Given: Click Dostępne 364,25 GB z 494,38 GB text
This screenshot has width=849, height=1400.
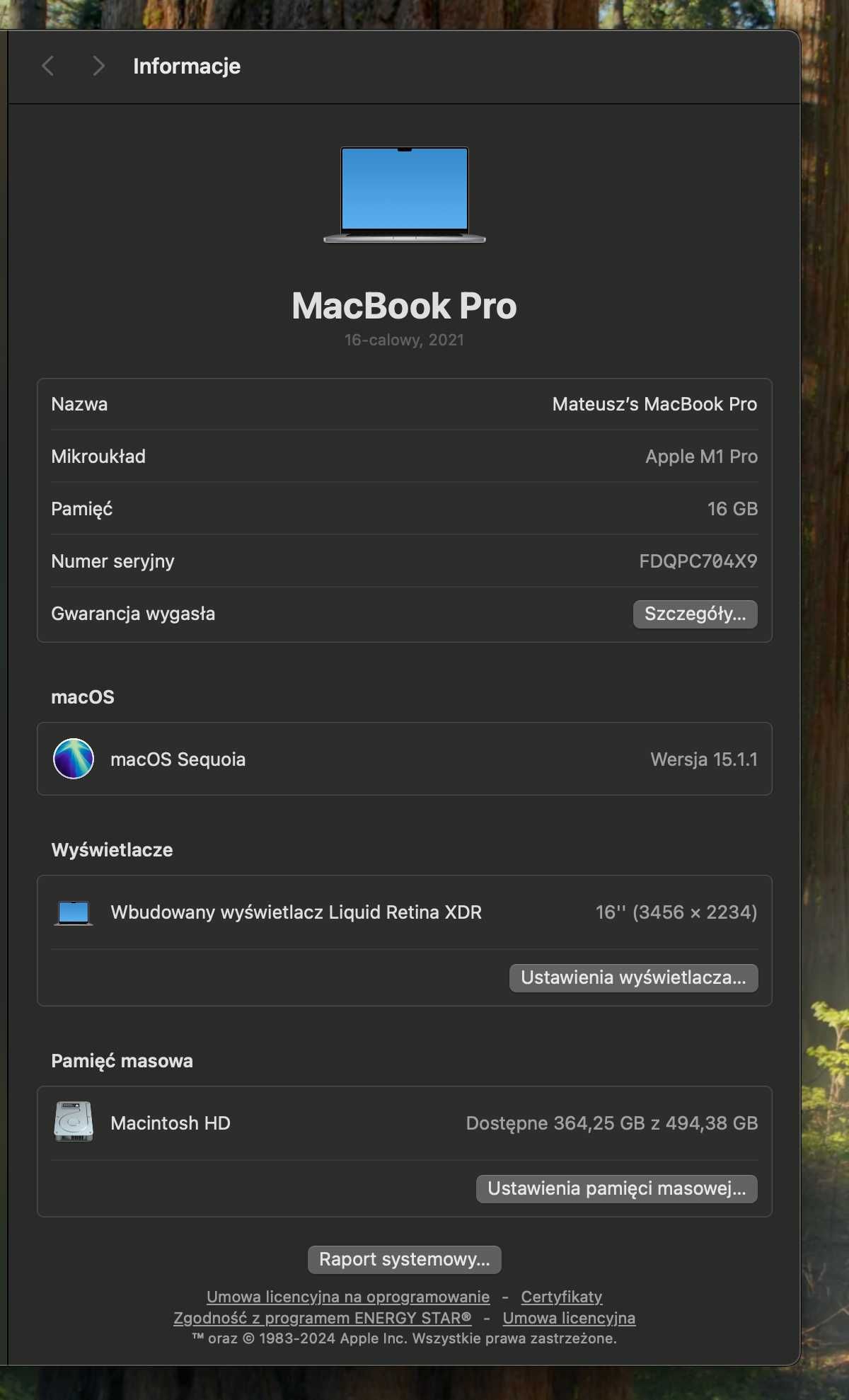Looking at the screenshot, I should point(612,1123).
